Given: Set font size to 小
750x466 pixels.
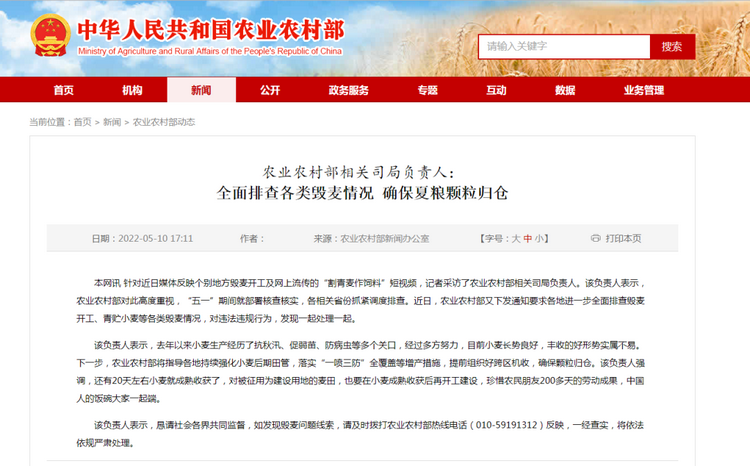Looking at the screenshot, I should (539, 238).
